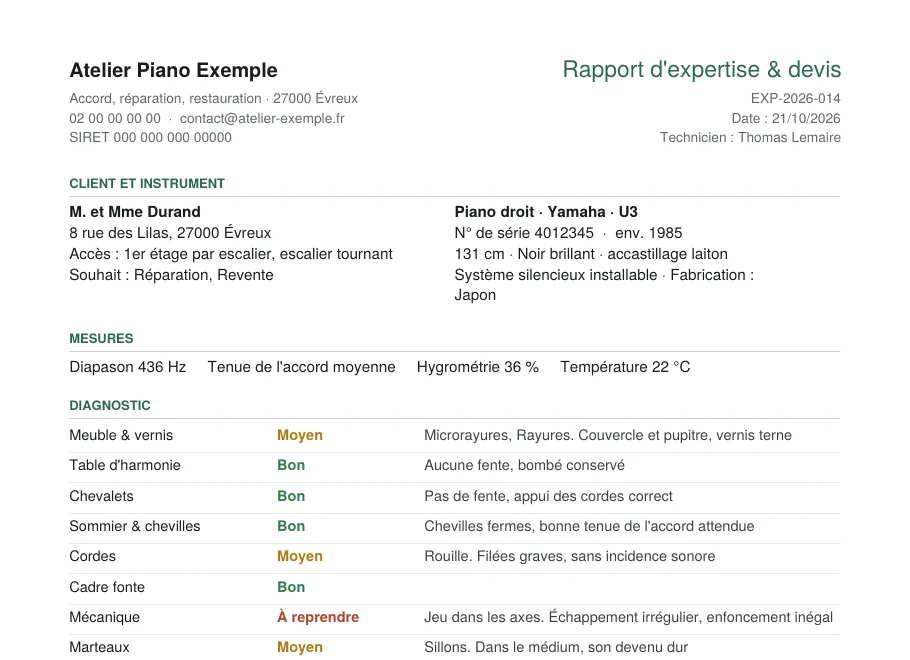Select the reference number EXP-2026-014

coord(795,99)
